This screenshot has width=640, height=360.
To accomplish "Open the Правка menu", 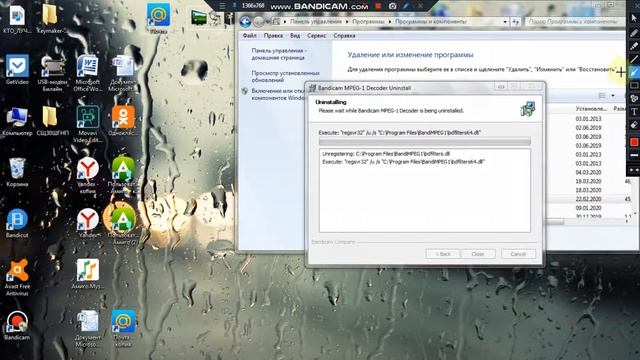I will pos(273,36).
